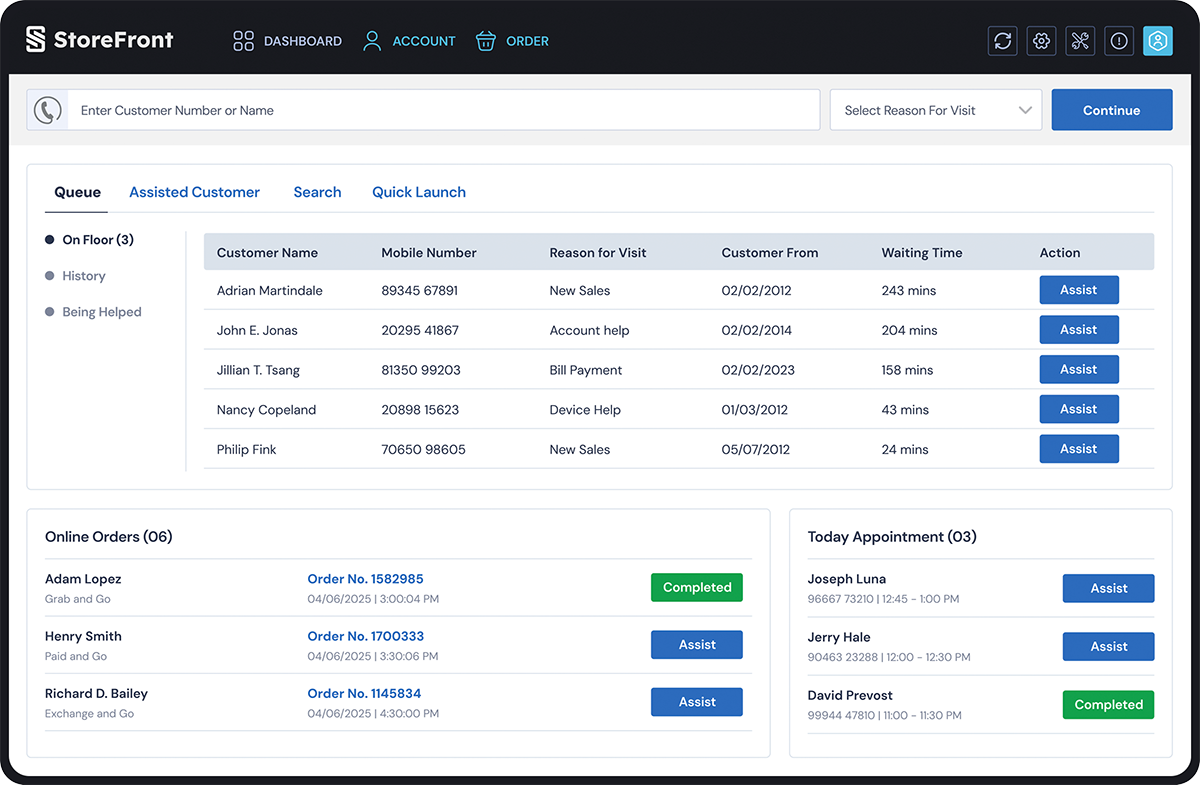
Task: Click the phone icon beside the customer field
Action: pyautogui.click(x=47, y=110)
